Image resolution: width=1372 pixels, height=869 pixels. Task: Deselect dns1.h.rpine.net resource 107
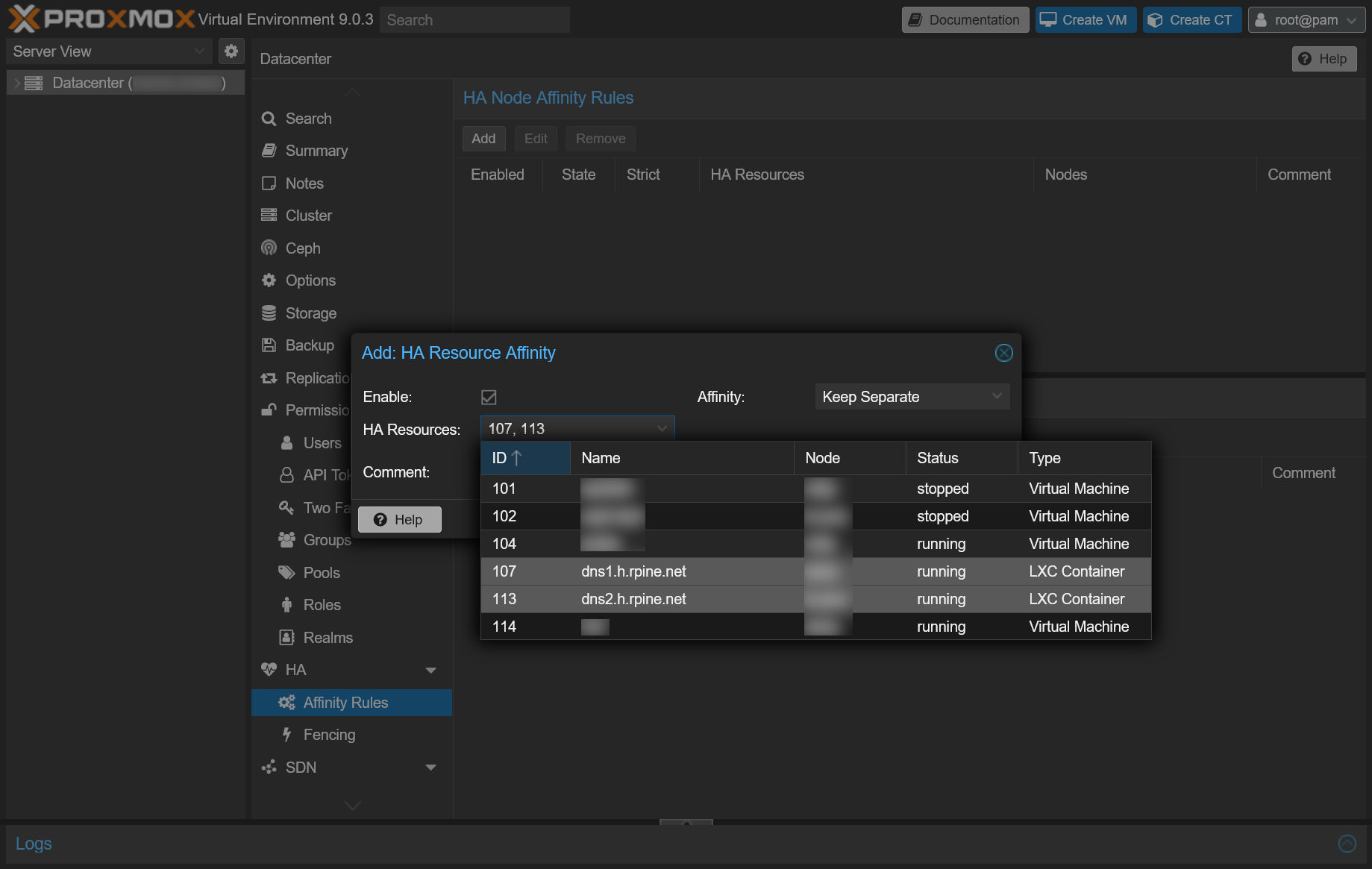click(x=816, y=571)
